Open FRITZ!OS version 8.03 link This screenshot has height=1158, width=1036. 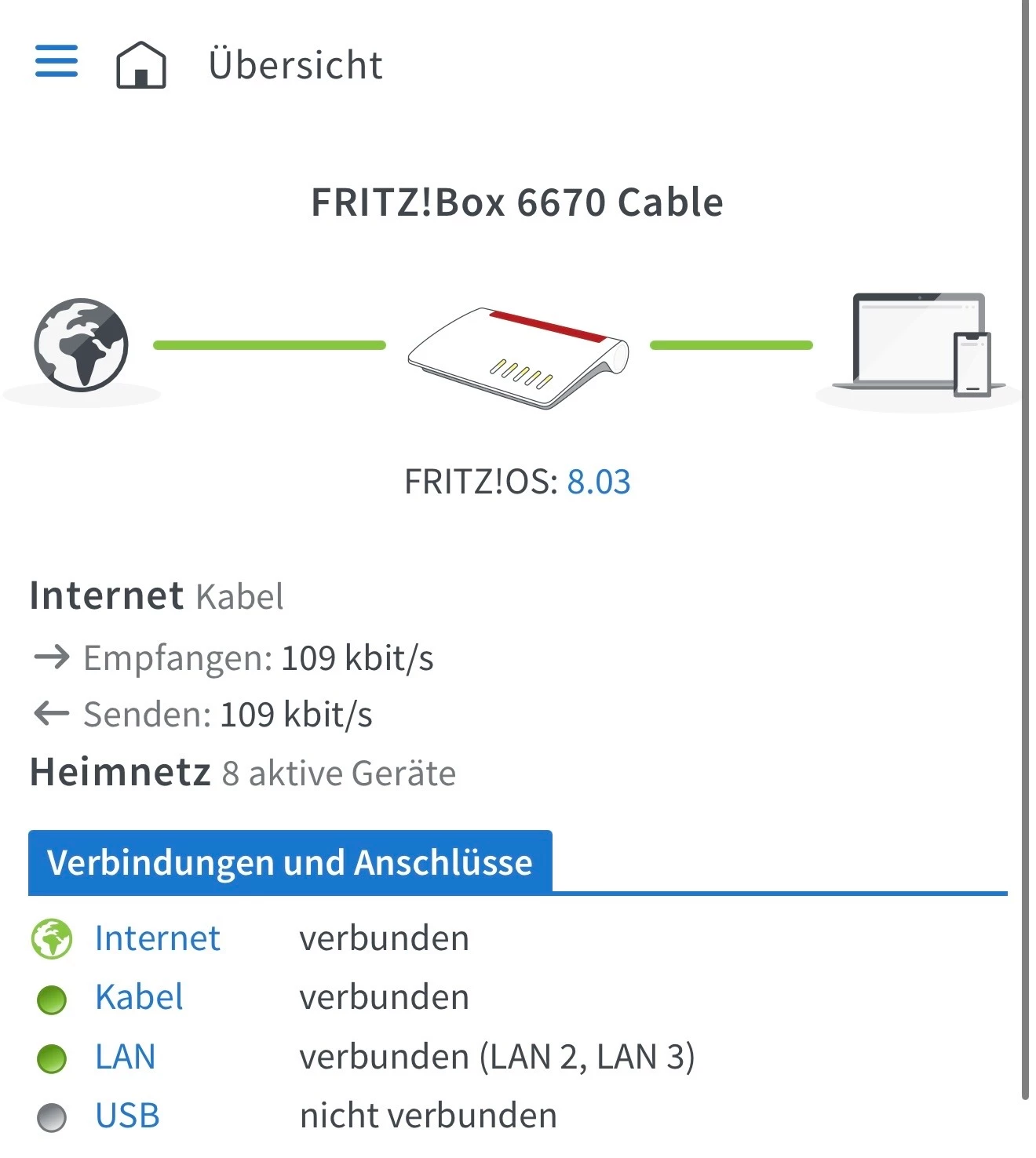[x=599, y=482]
